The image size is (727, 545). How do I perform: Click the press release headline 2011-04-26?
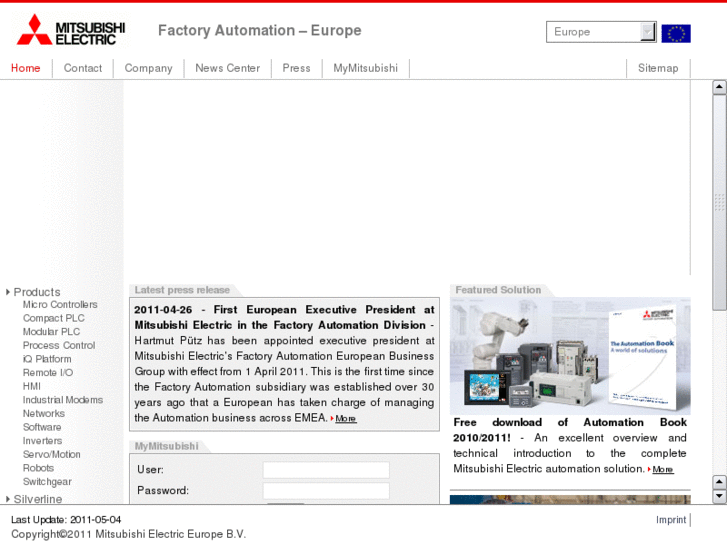284,317
